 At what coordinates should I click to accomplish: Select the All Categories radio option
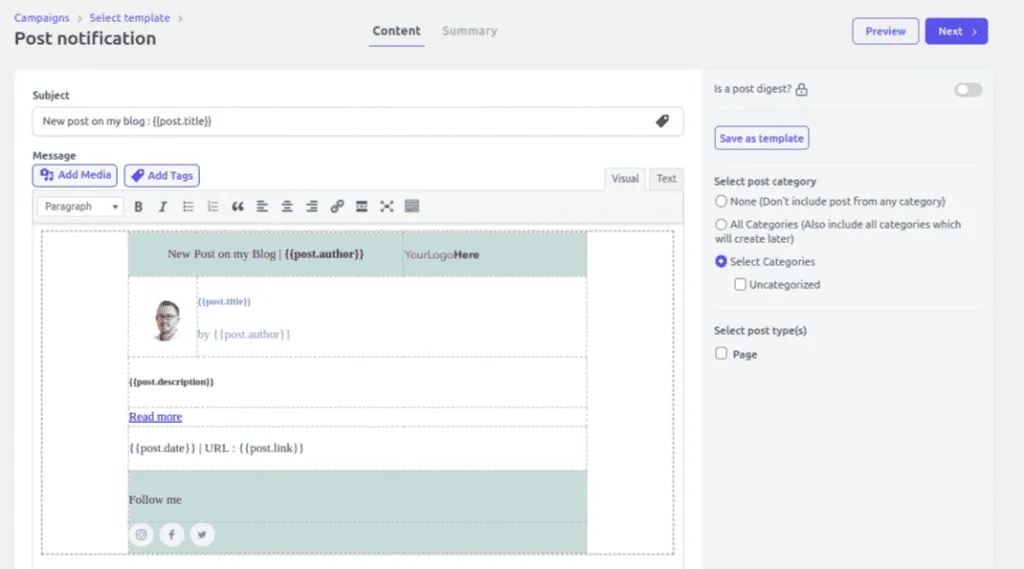721,224
